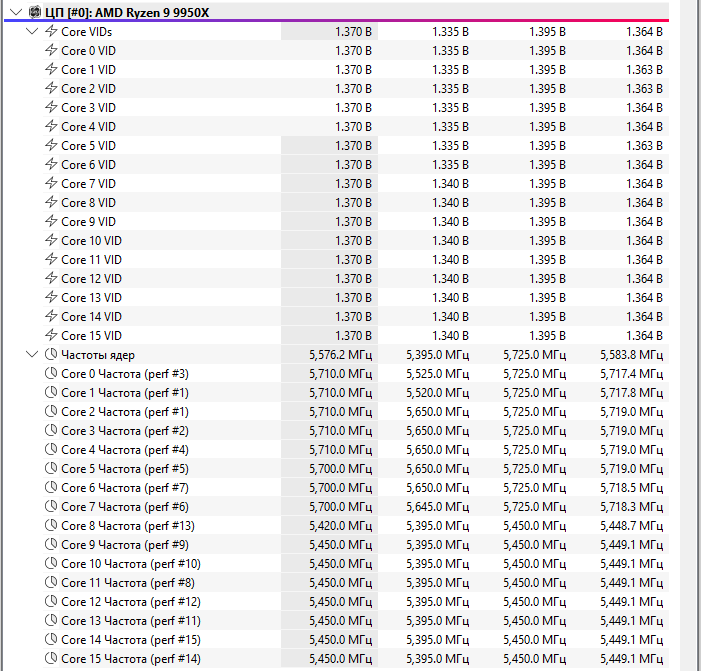Select Core 5 Частота (perf #5) row

[x=356, y=468]
